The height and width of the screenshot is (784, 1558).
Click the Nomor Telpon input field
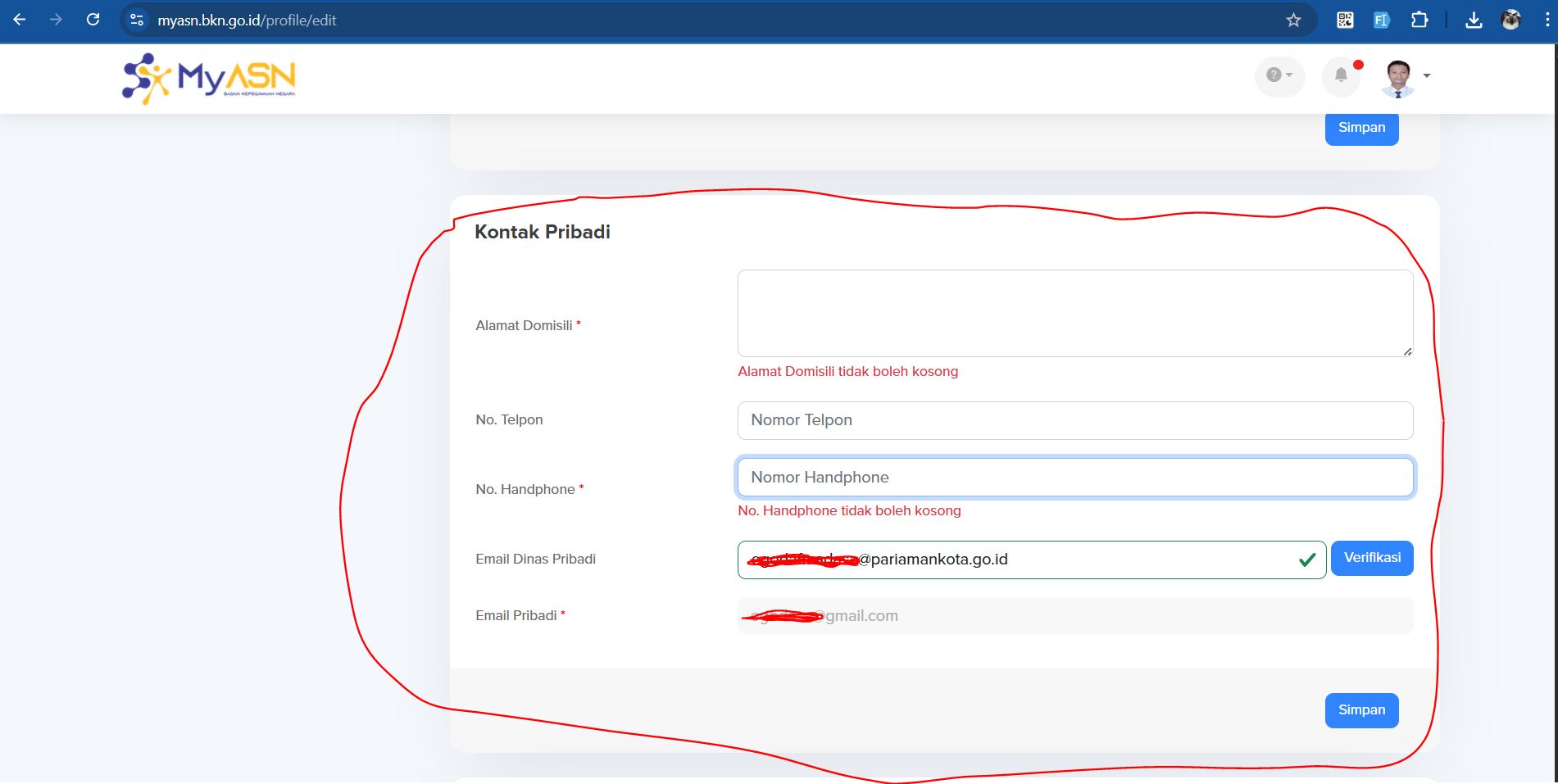[1074, 420]
